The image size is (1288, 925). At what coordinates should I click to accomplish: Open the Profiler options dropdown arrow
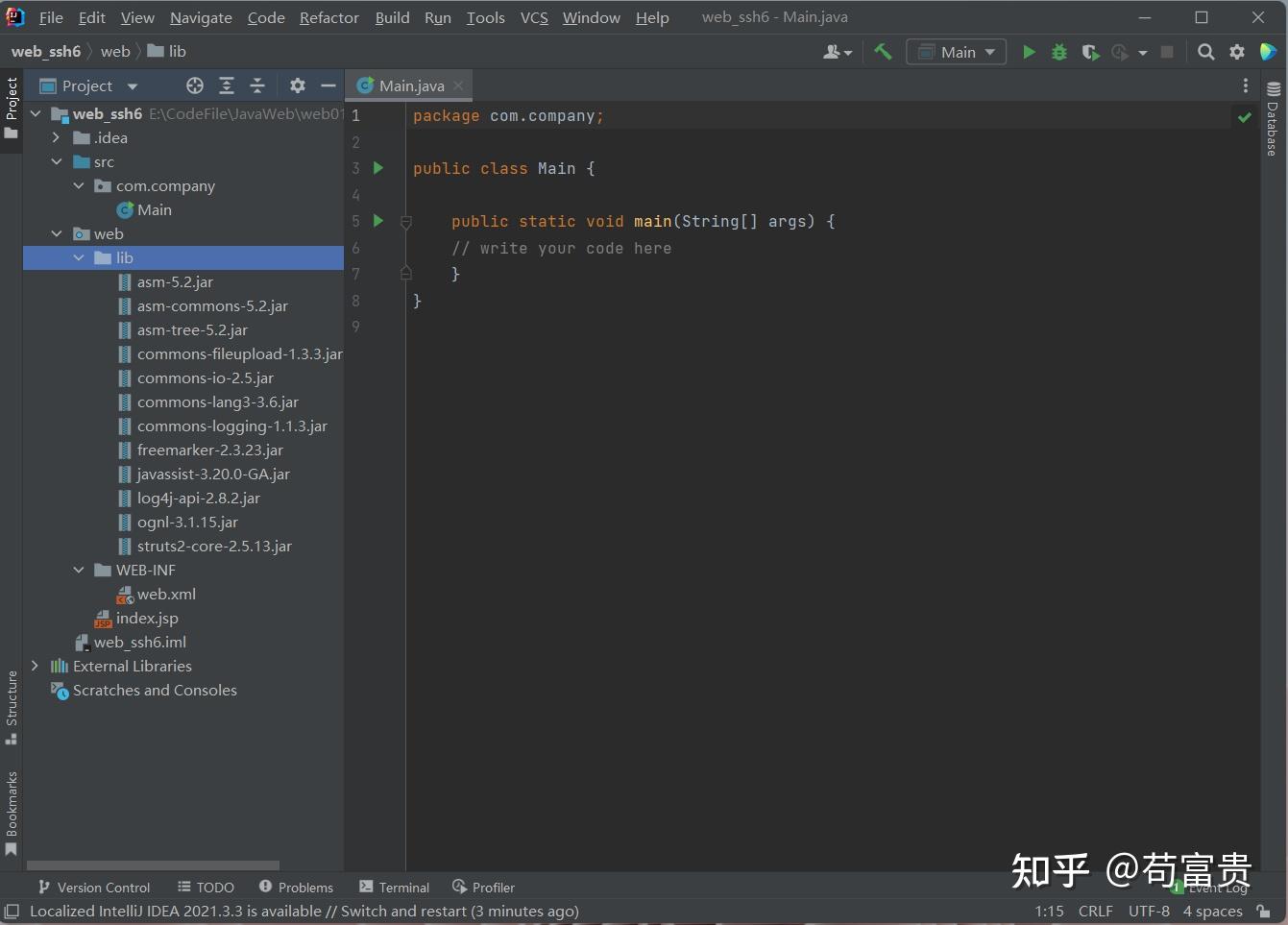coord(1143,52)
